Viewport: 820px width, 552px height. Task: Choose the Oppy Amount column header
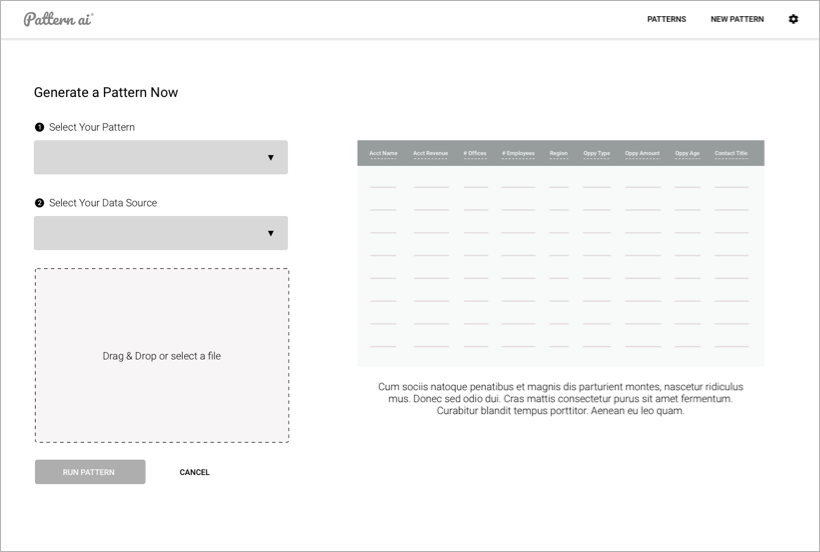click(642, 154)
